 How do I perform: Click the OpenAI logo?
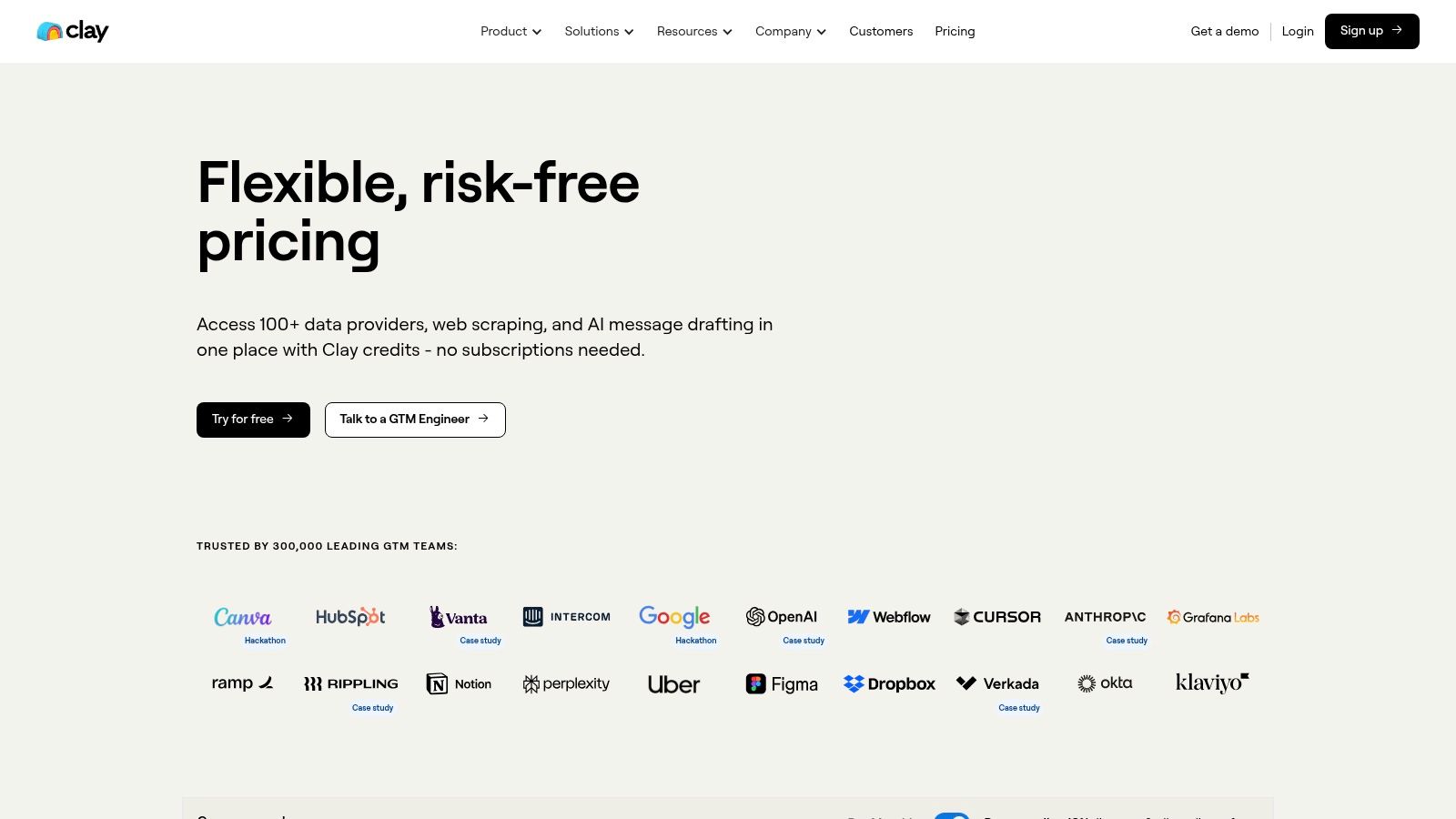pos(782,617)
